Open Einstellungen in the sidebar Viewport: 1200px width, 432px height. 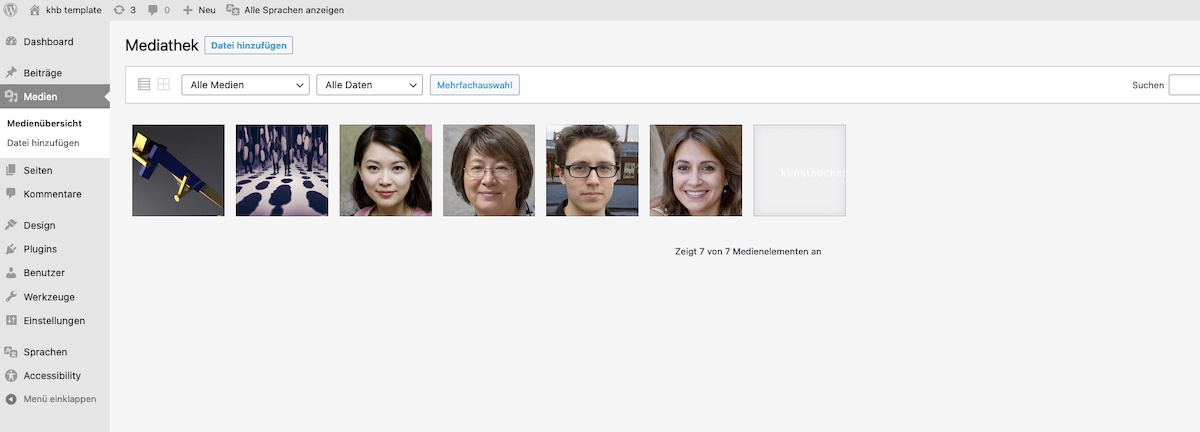54,321
